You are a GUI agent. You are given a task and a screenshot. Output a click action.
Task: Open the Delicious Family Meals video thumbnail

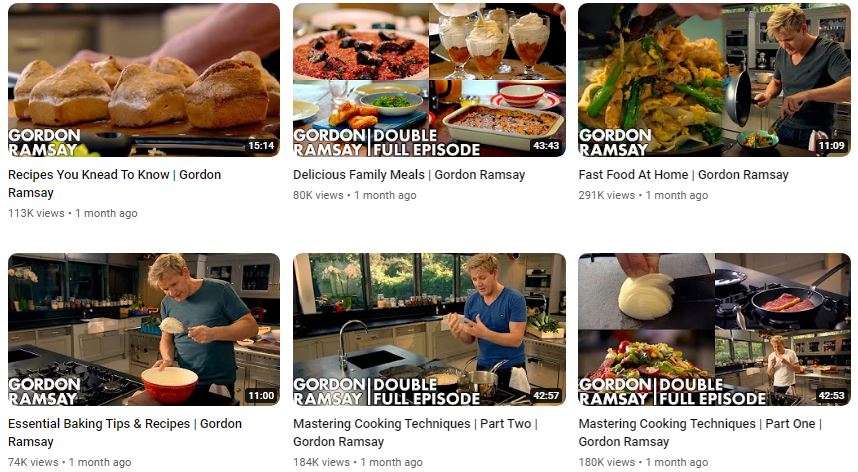coord(429,80)
